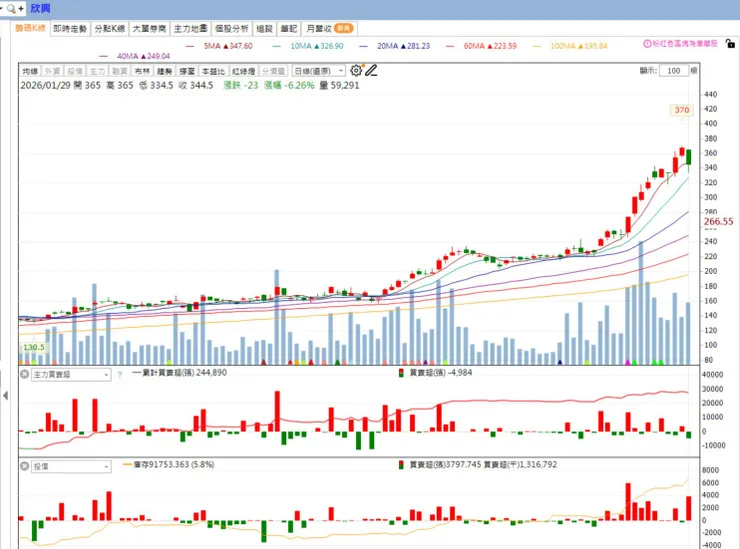Switch to the 筆記 tab
The width and height of the screenshot is (740, 549).
[x=289, y=29]
